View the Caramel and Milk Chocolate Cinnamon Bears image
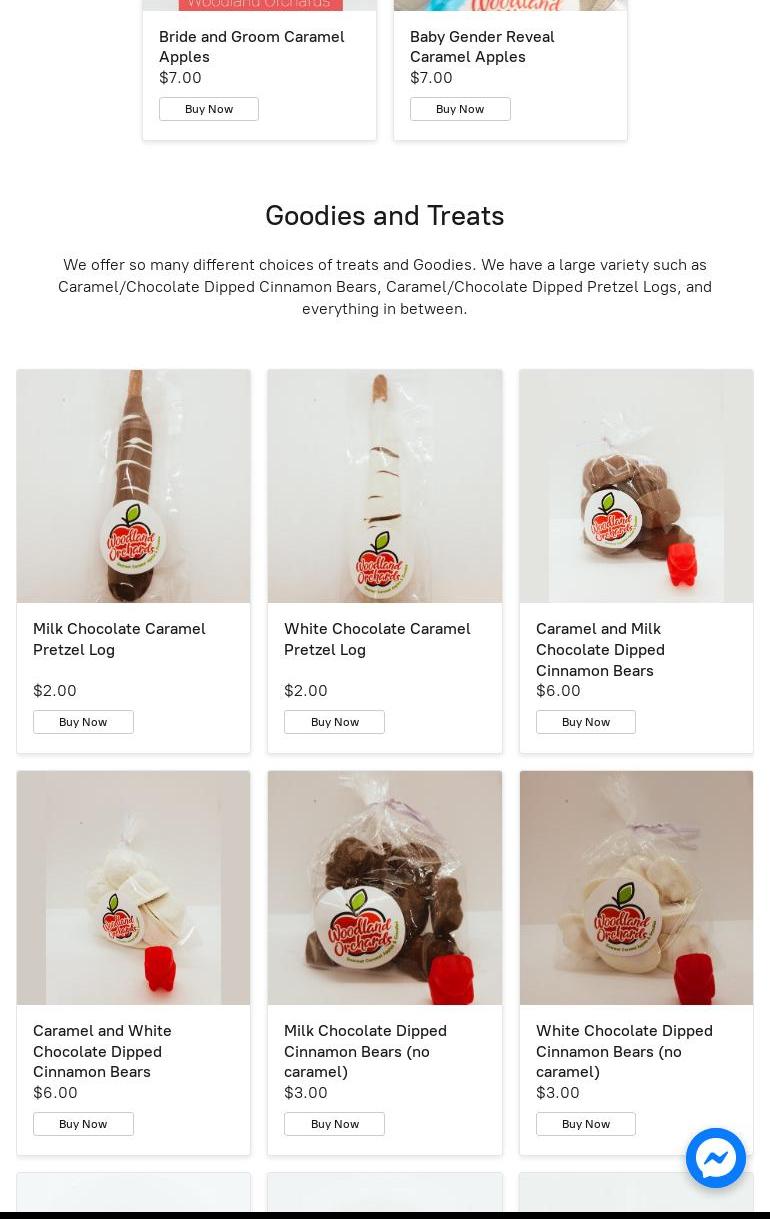This screenshot has width=770, height=1219. (x=636, y=486)
